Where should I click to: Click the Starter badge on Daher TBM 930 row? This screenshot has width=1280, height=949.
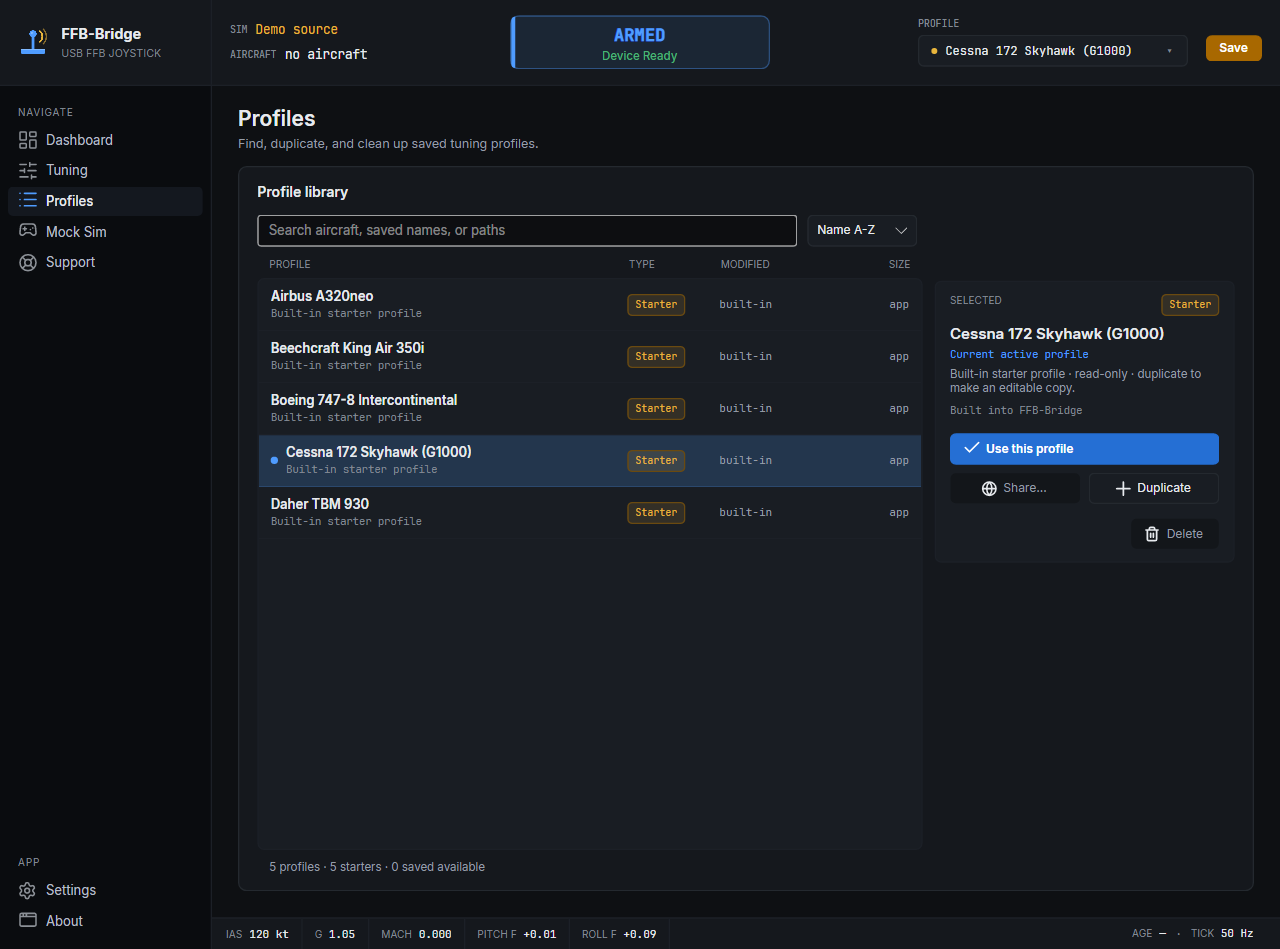[656, 512]
